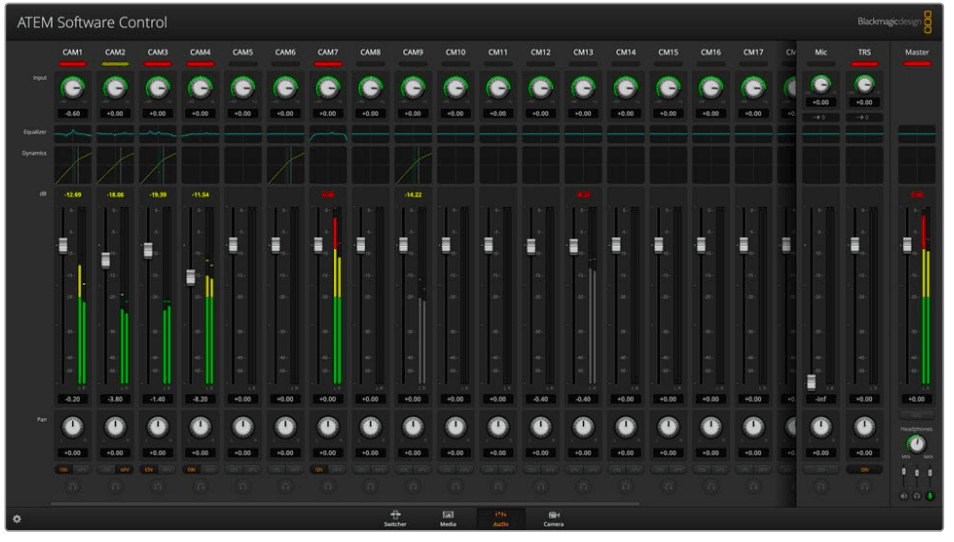Solo CAM9 with its headphone icon
The image size is (954, 542).
click(413, 486)
